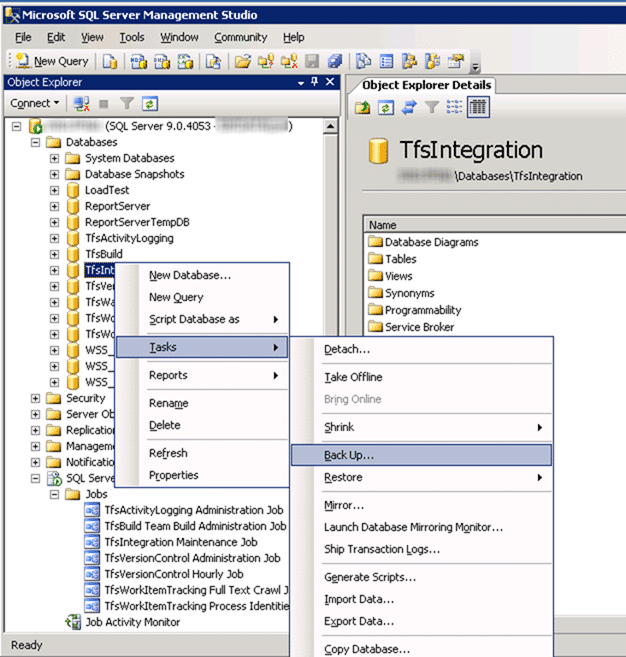Image resolution: width=626 pixels, height=657 pixels.
Task: Open the Connect dropdown in Object Explorer
Action: pos(34,103)
